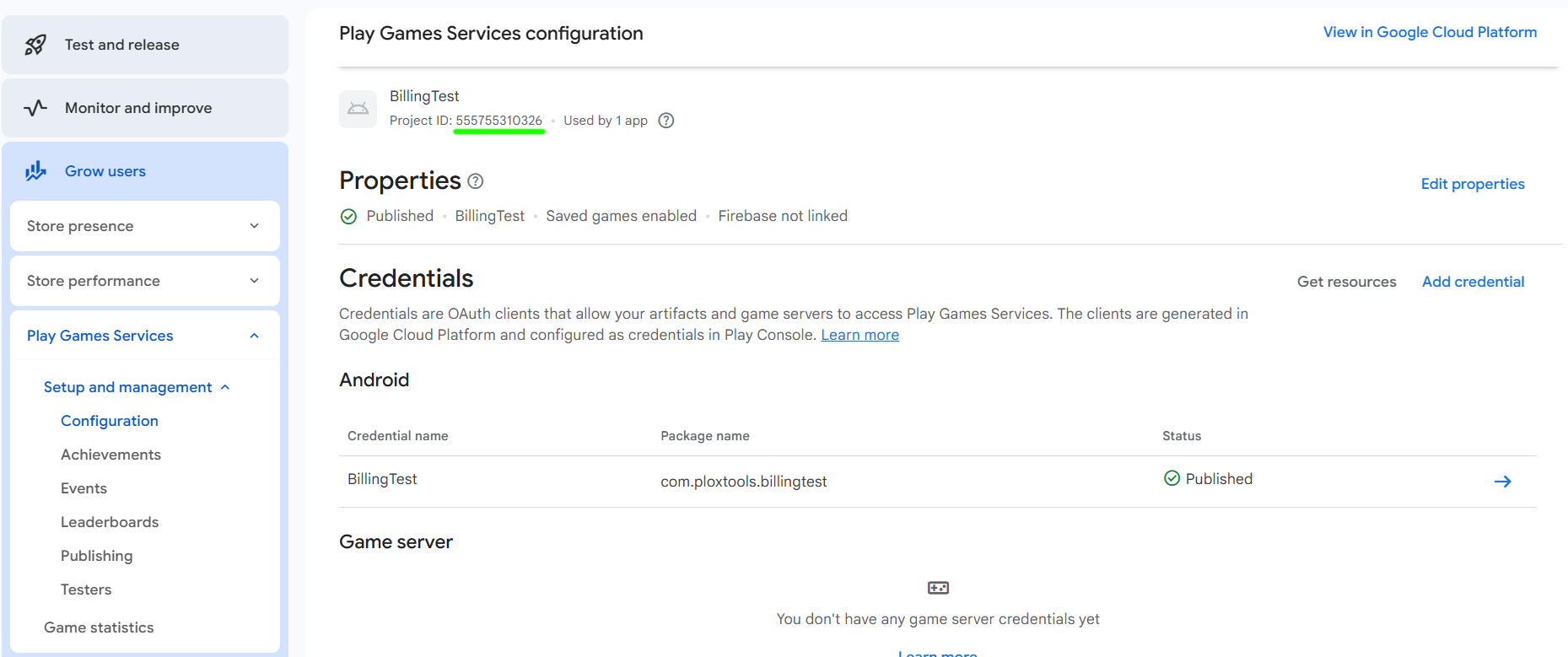
Task: Click the rocket icon for Test and release
Action: (x=35, y=45)
